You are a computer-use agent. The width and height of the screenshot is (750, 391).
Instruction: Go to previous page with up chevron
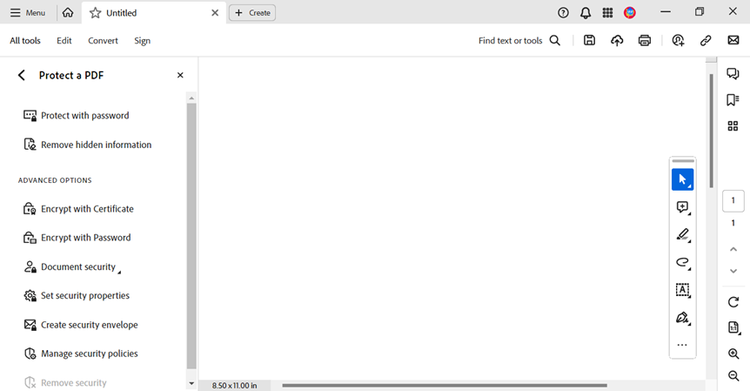tap(733, 249)
